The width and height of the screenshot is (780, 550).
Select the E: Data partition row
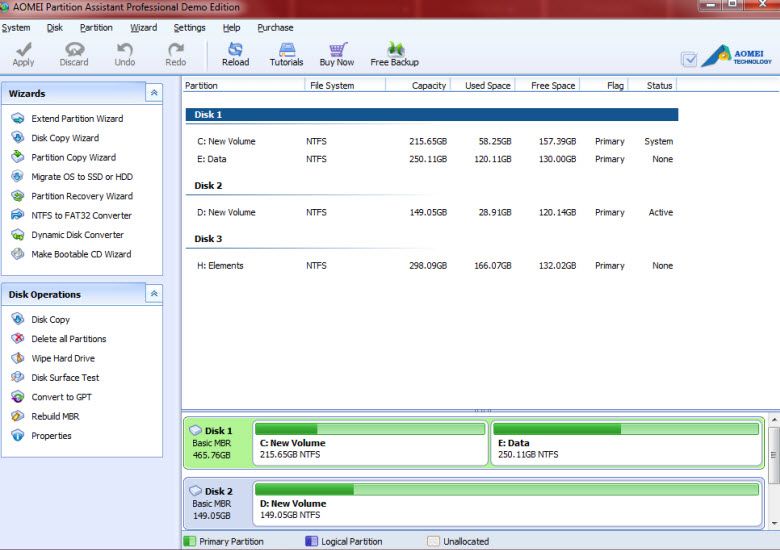point(432,159)
